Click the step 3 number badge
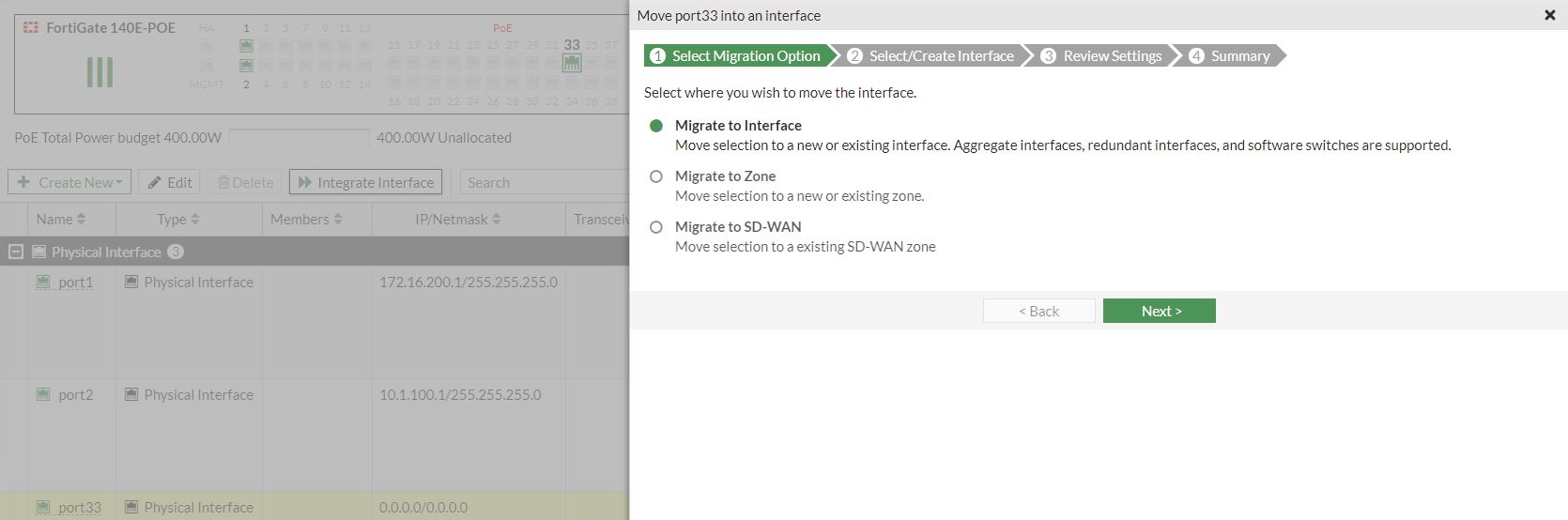Viewport: 1568px width, 520px height. (1049, 56)
